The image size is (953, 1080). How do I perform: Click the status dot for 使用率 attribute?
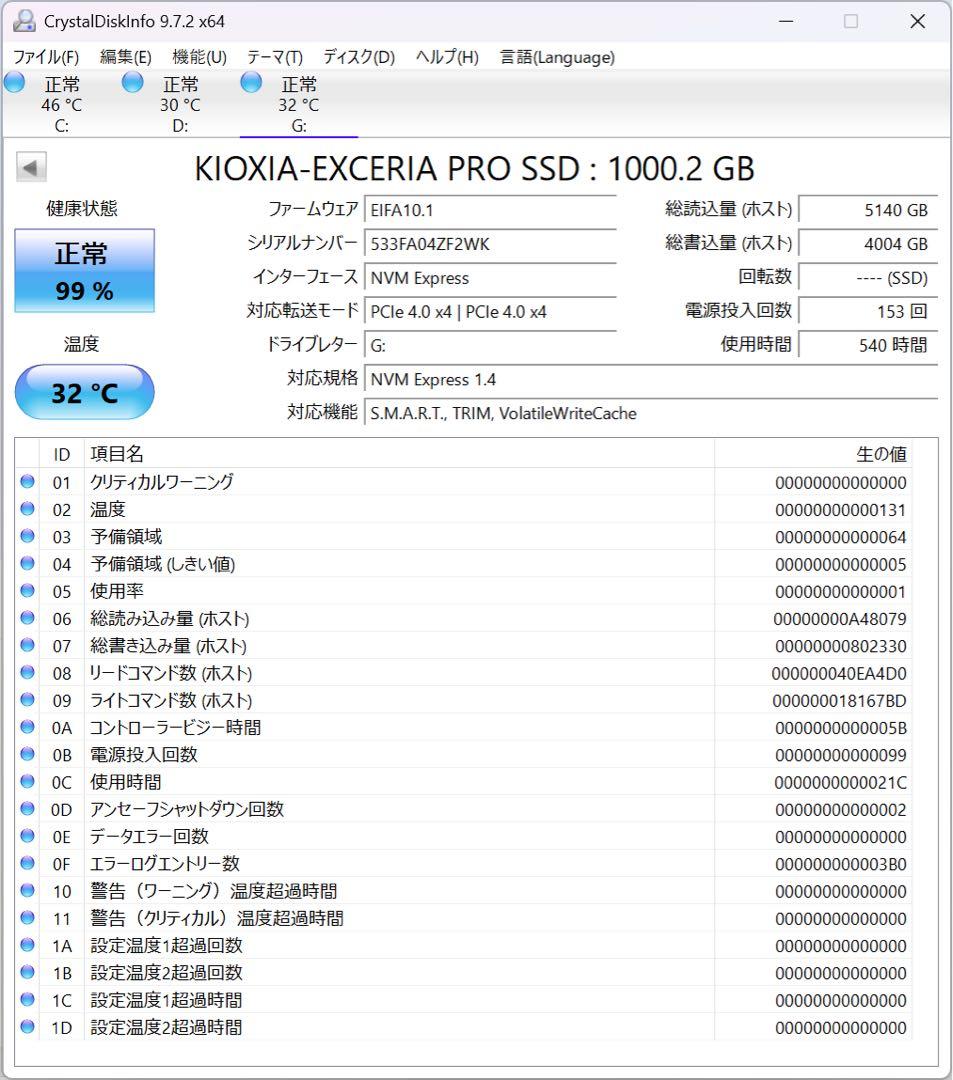[26, 591]
